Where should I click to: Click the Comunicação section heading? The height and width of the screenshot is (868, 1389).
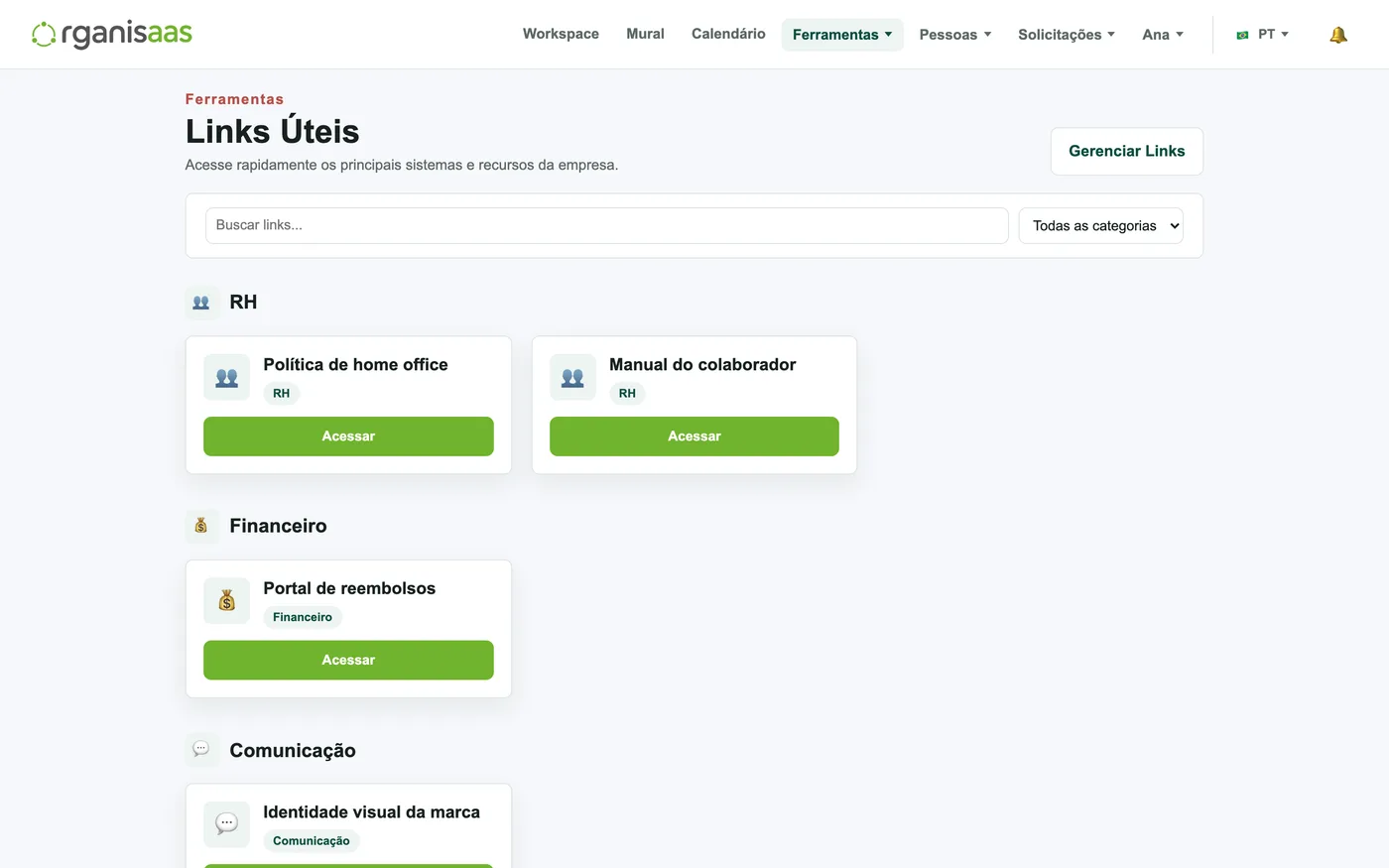tap(293, 750)
